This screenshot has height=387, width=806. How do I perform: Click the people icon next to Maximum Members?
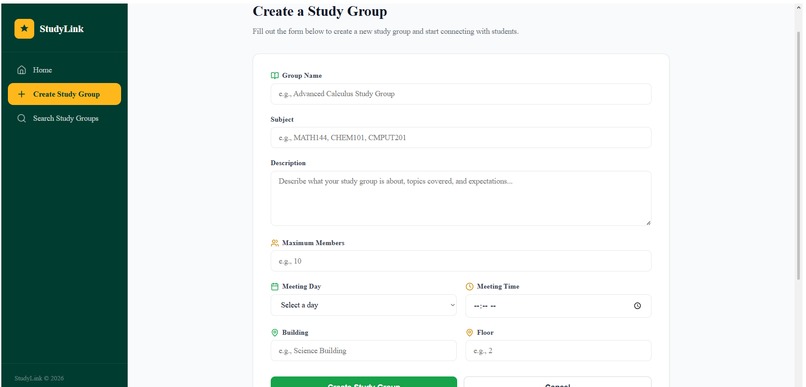275,243
